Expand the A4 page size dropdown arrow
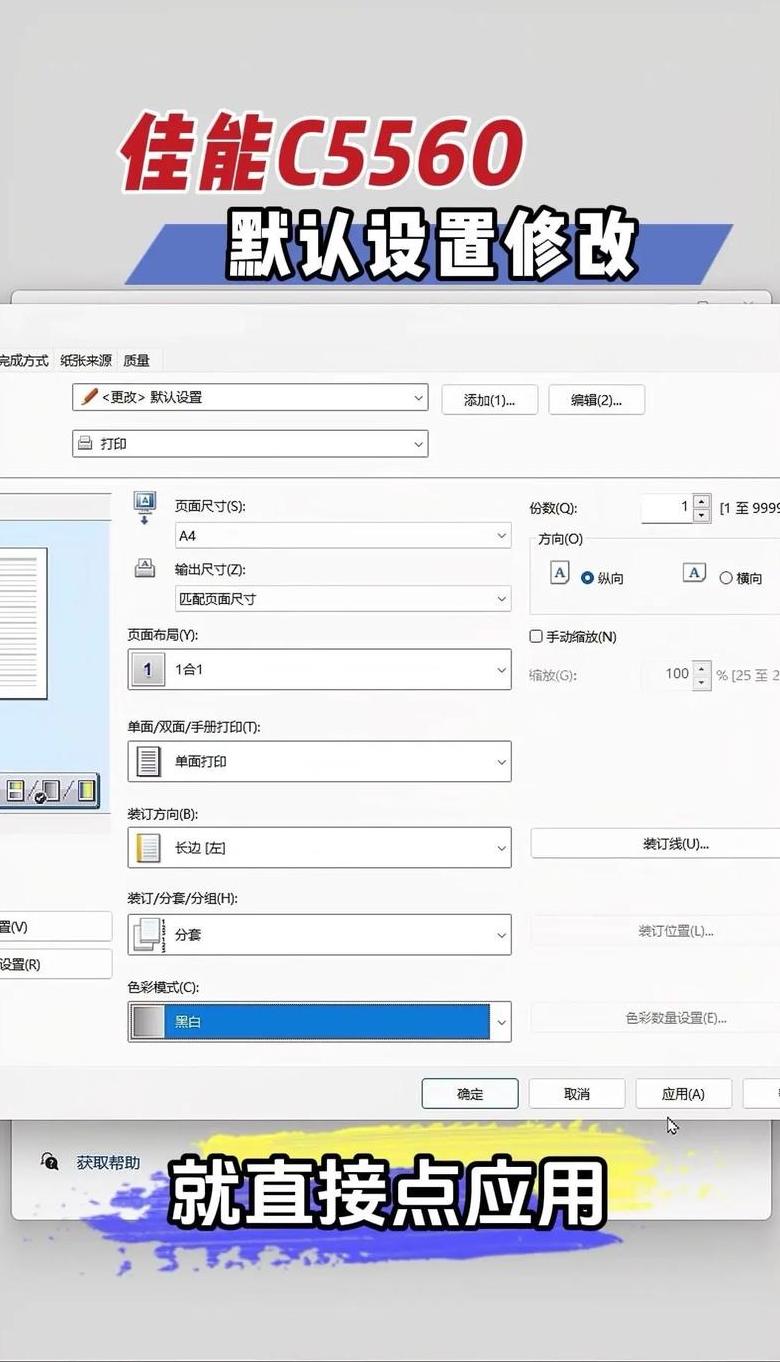The image size is (780, 1362). coord(502,536)
